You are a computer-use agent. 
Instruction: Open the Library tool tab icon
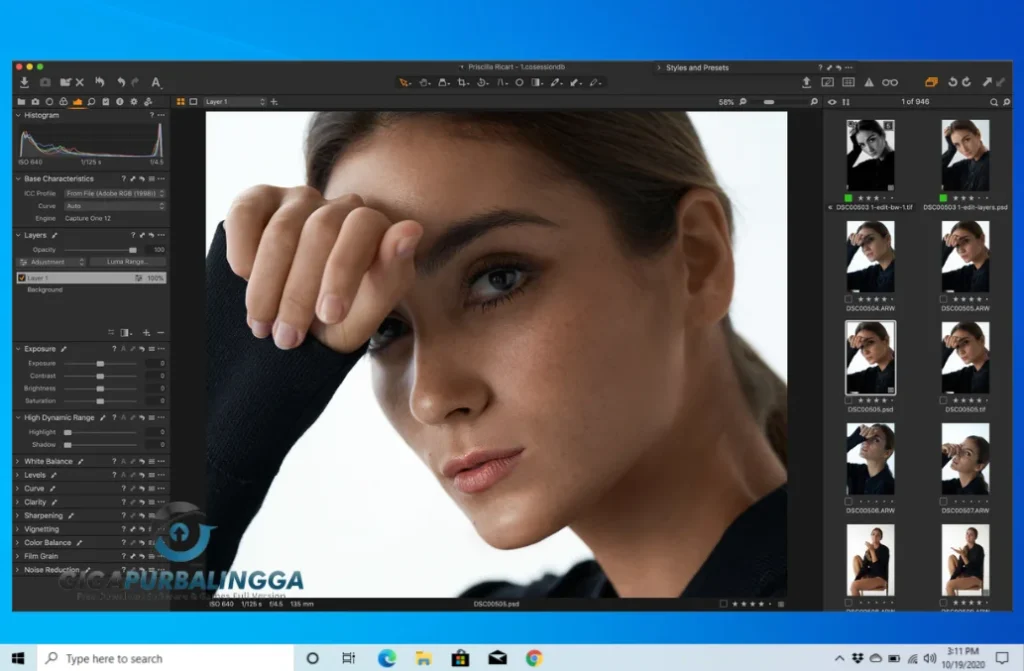click(x=23, y=101)
